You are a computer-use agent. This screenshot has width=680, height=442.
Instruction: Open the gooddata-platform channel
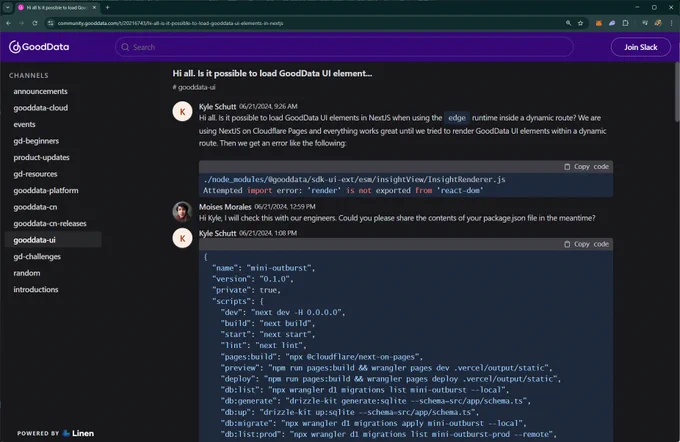tap(46, 190)
